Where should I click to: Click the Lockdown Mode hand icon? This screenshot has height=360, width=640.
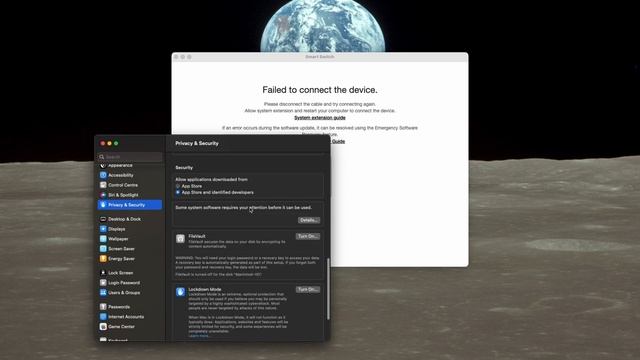[180, 292]
